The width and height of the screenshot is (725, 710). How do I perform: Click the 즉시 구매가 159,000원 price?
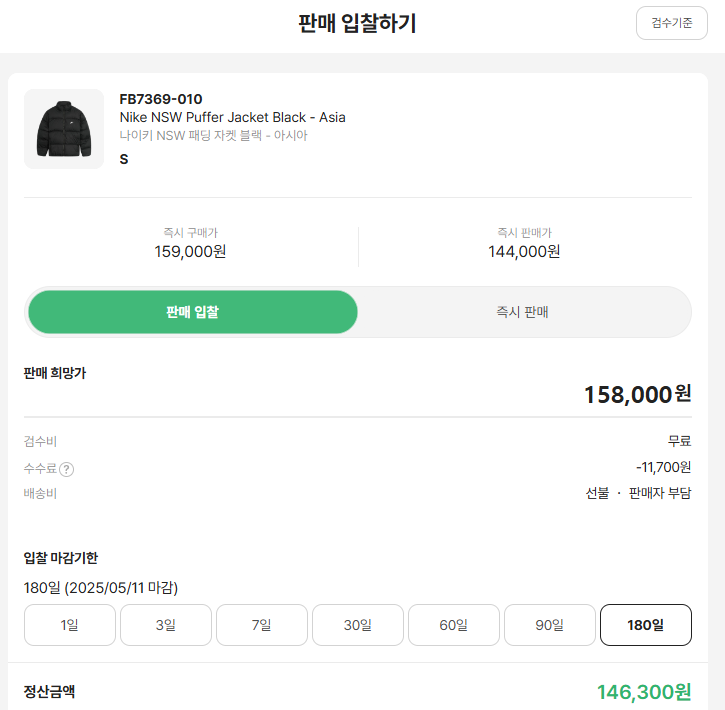(190, 251)
